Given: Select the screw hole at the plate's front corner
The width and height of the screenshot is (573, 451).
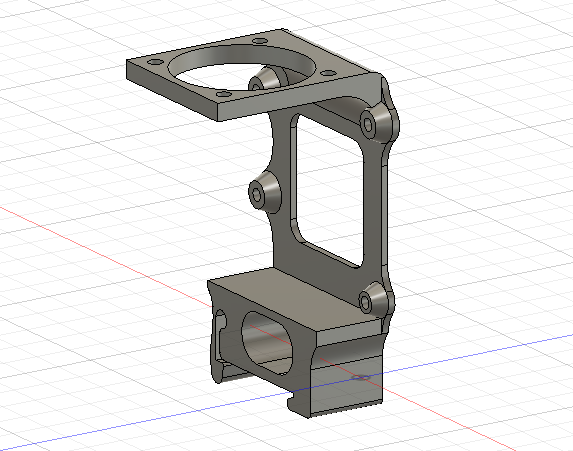Looking at the screenshot, I should (224, 95).
